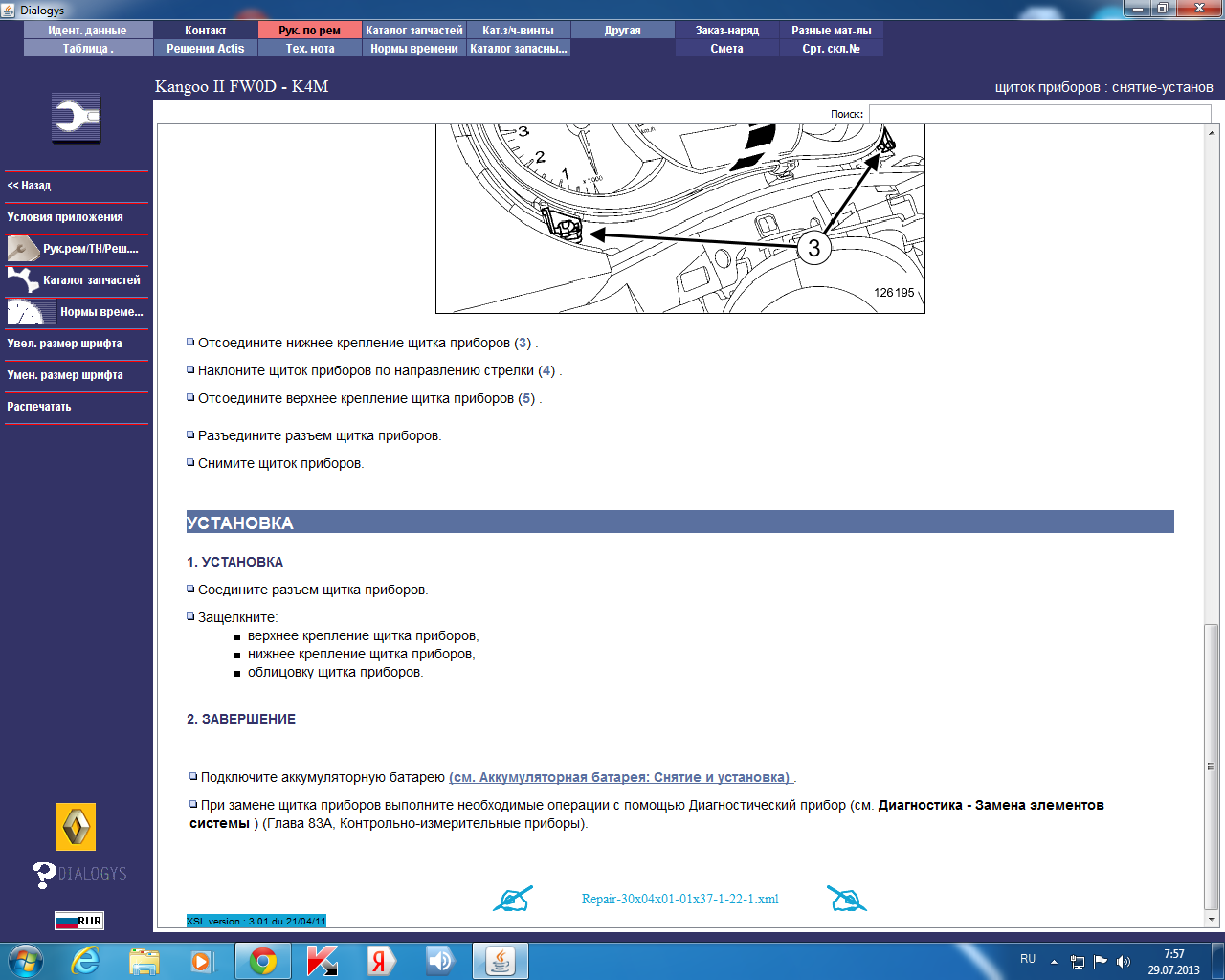Click the instrument cluster diagram image
This screenshot has width=1225, height=980.
(680, 219)
